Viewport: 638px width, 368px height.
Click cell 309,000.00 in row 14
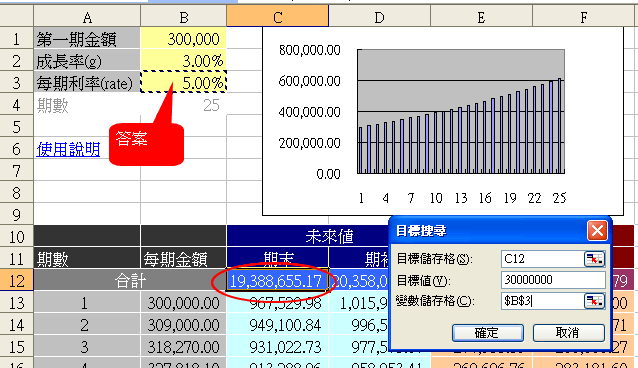(x=184, y=325)
